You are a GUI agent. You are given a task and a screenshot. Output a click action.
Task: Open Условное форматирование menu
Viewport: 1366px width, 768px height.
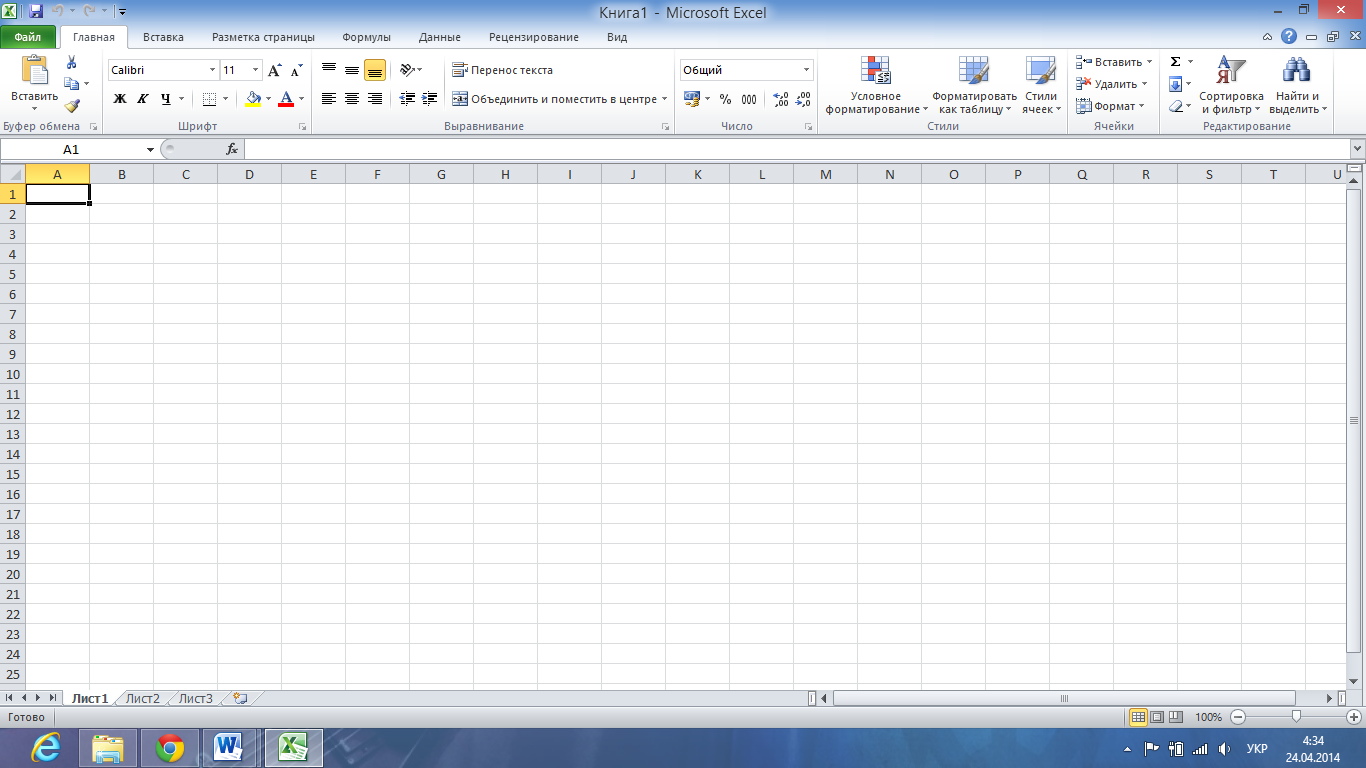(876, 86)
